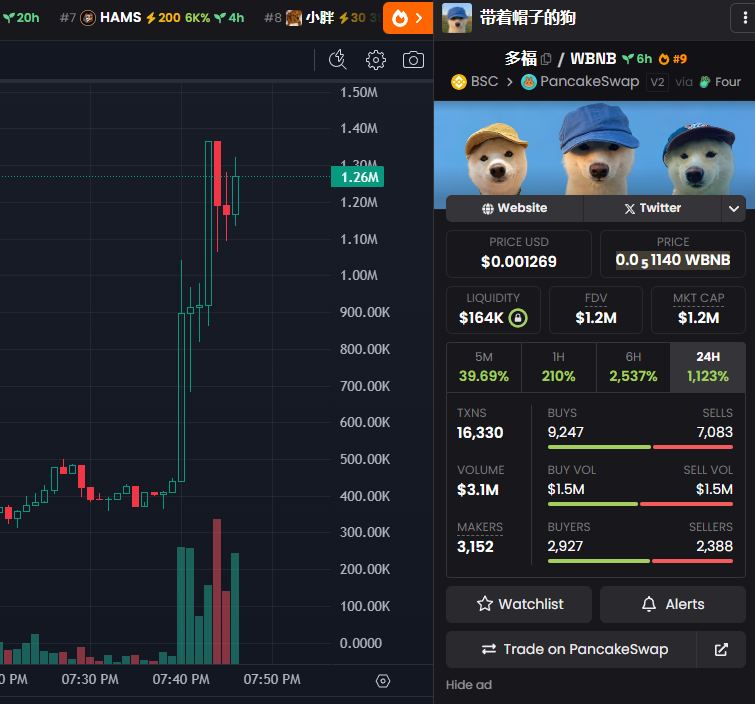This screenshot has width=755, height=704.
Task: Click the buy vol/sell vol ratio bar
Action: click(640, 504)
